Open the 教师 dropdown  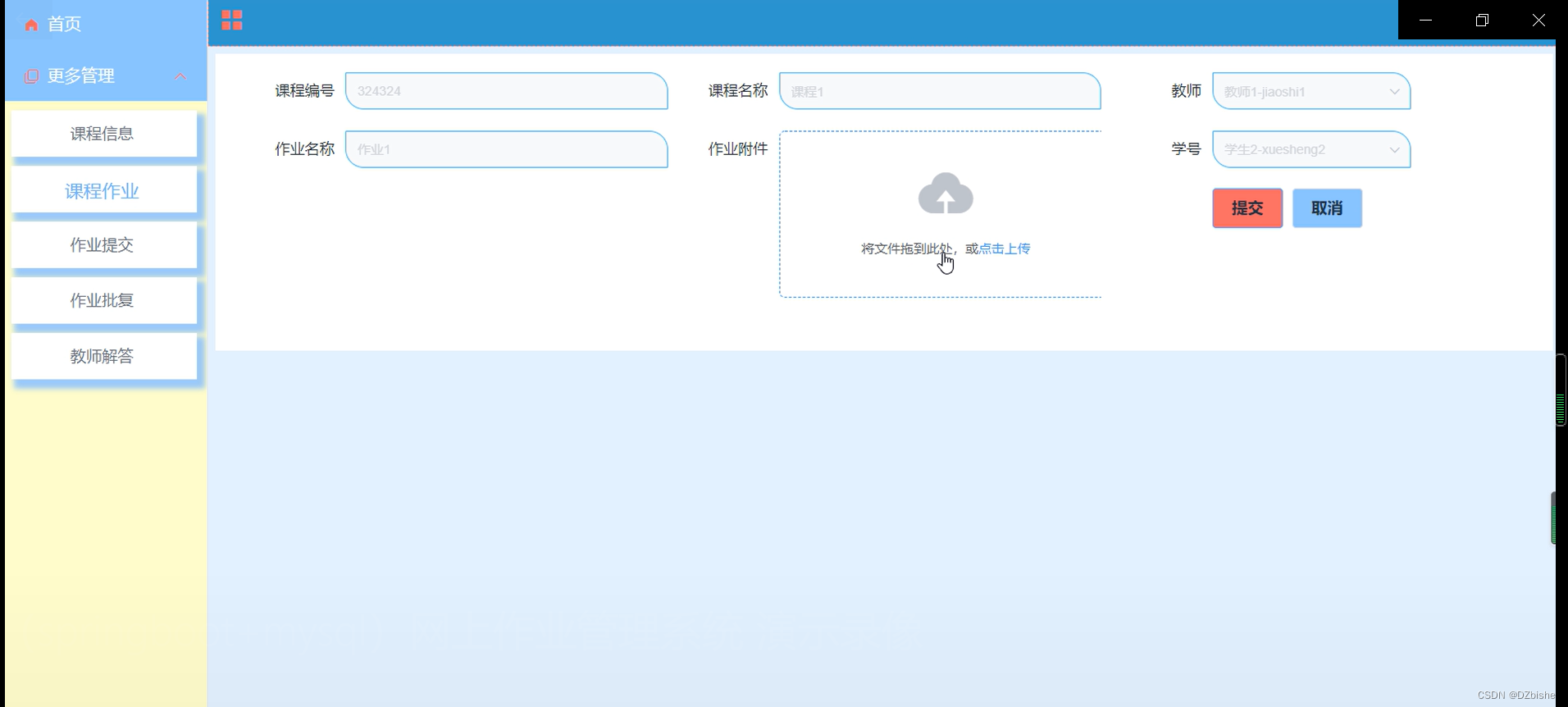1311,91
